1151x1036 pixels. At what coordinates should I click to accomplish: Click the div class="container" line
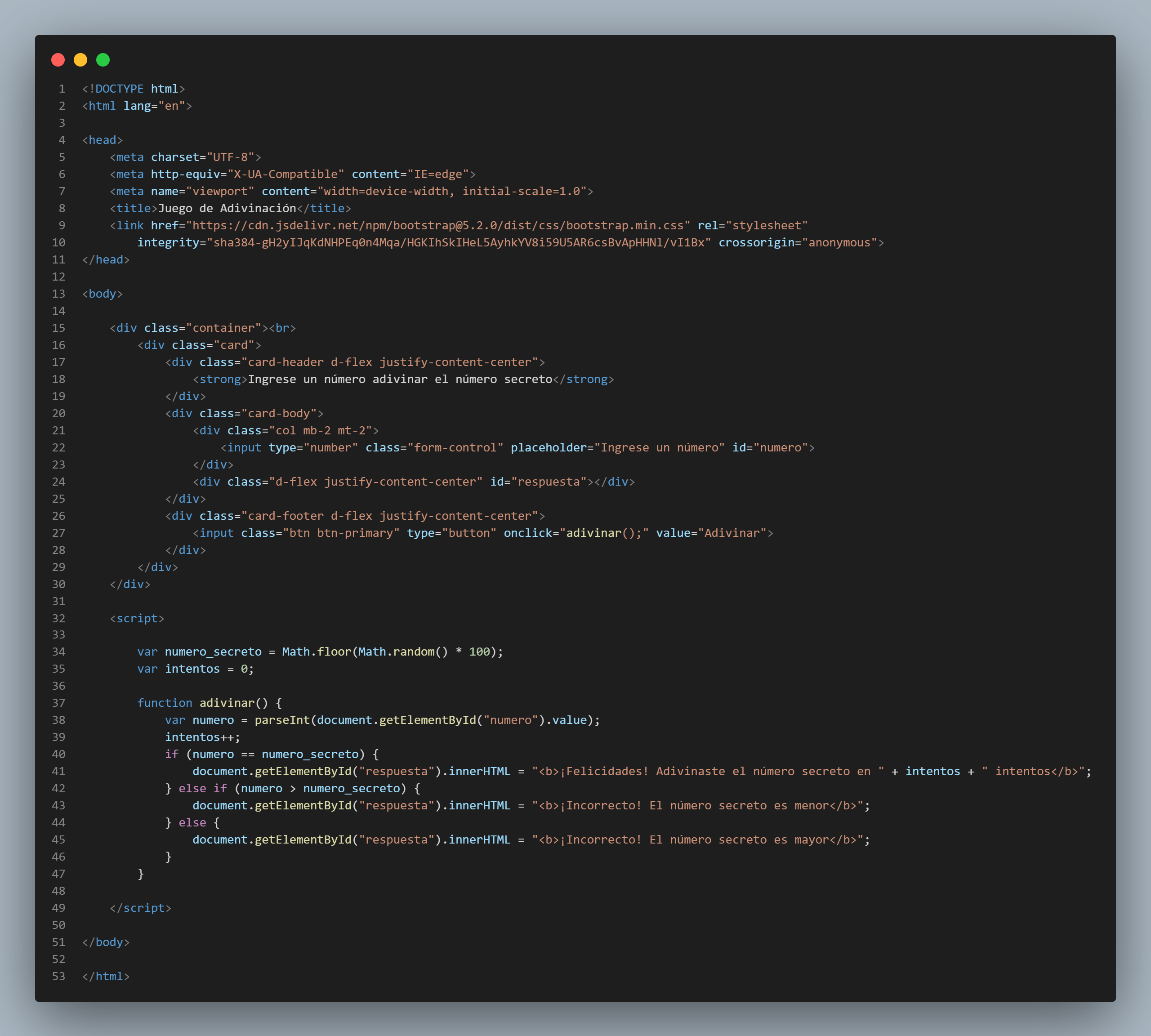[203, 328]
